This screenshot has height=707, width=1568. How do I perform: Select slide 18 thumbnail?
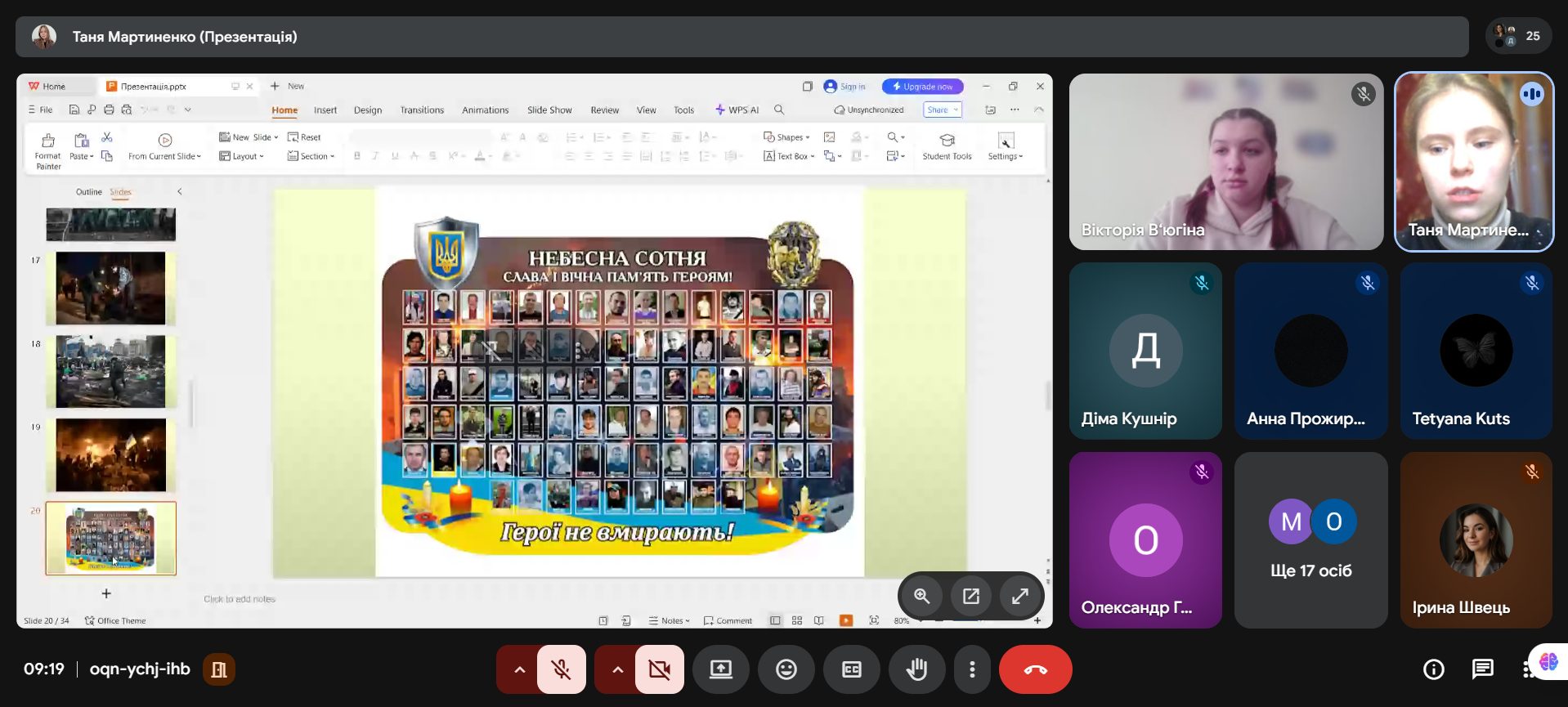(x=110, y=371)
